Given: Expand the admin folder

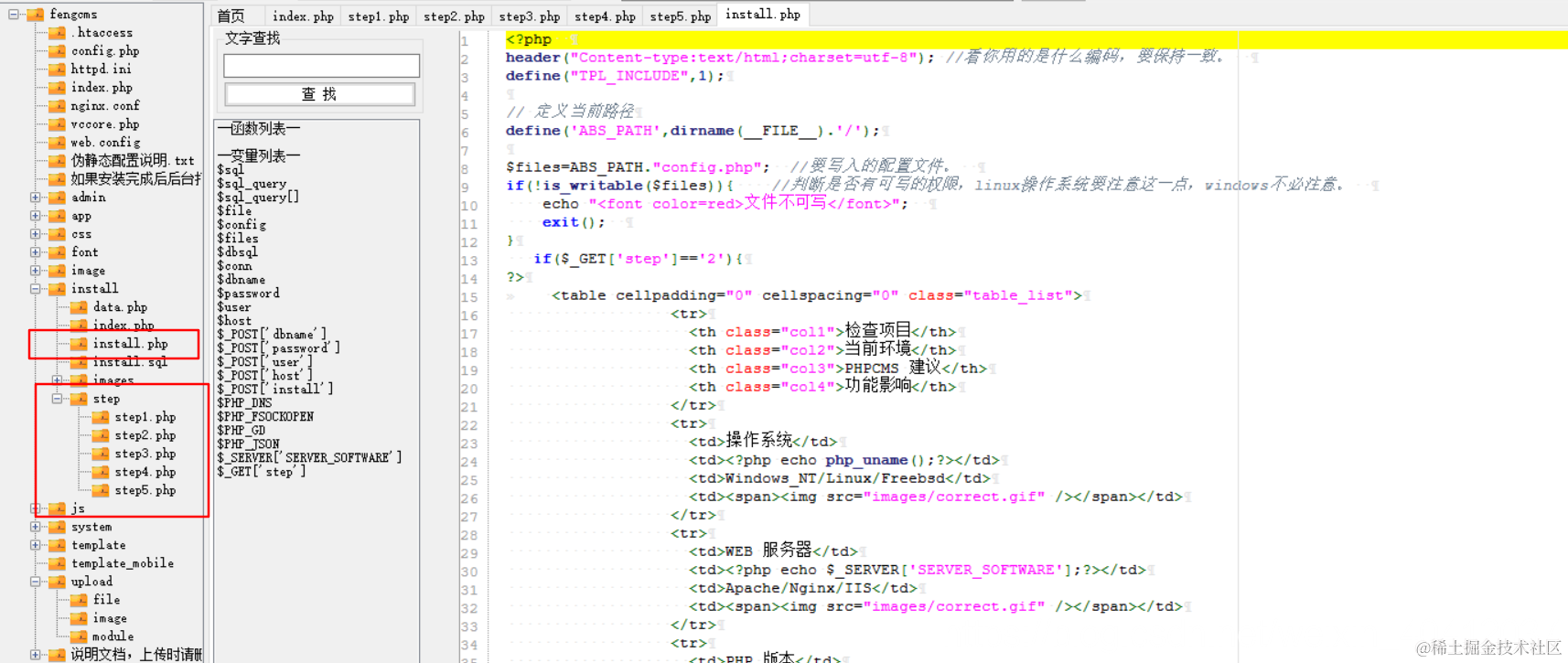Looking at the screenshot, I should click(36, 198).
